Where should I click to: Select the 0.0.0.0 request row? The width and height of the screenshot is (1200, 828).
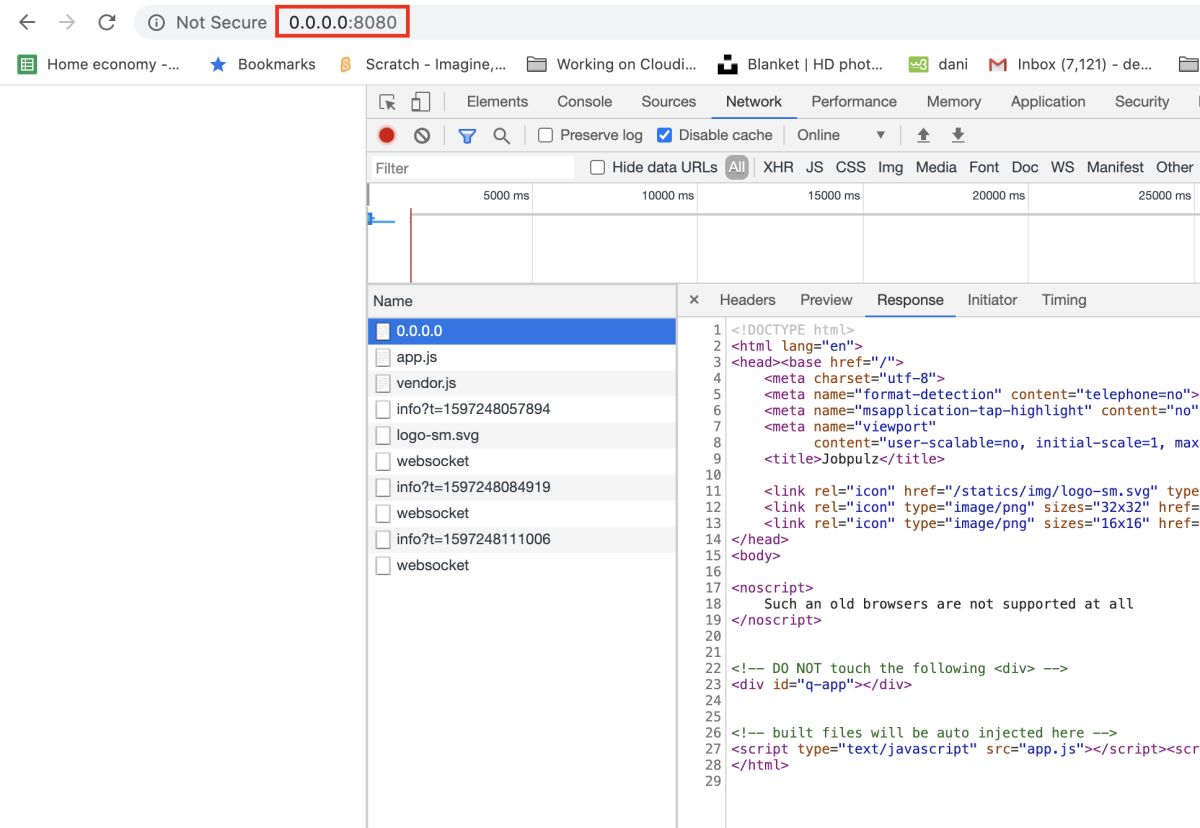pyautogui.click(x=522, y=331)
